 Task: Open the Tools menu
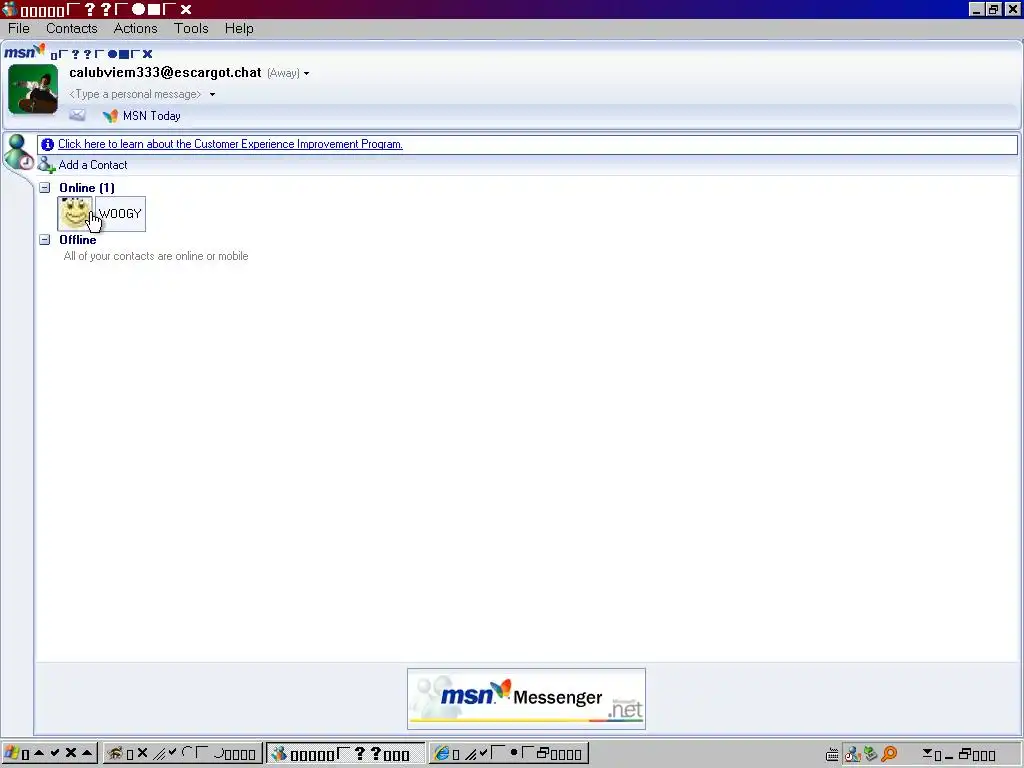coord(191,28)
